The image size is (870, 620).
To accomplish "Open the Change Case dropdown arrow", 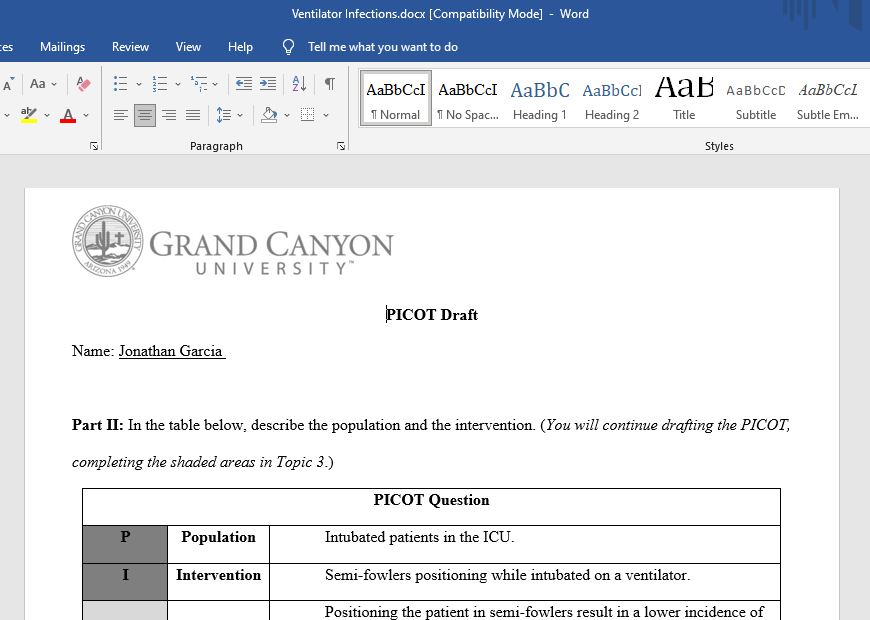I will [x=54, y=84].
